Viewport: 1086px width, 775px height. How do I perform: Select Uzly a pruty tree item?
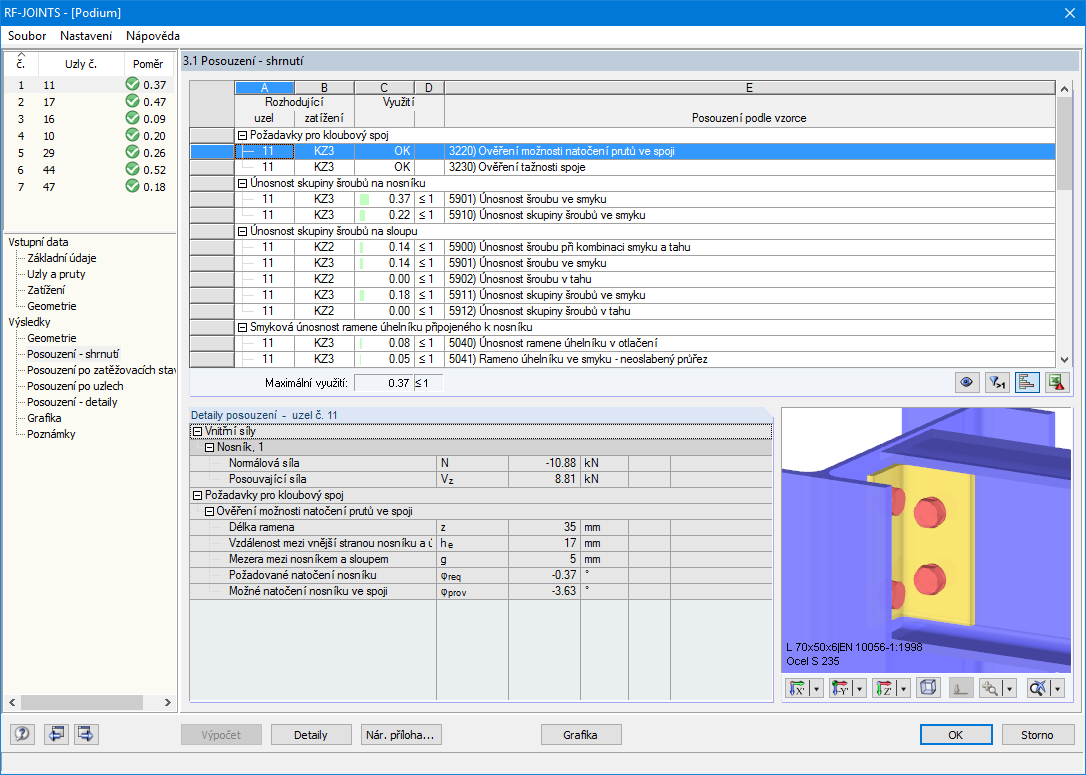56,274
